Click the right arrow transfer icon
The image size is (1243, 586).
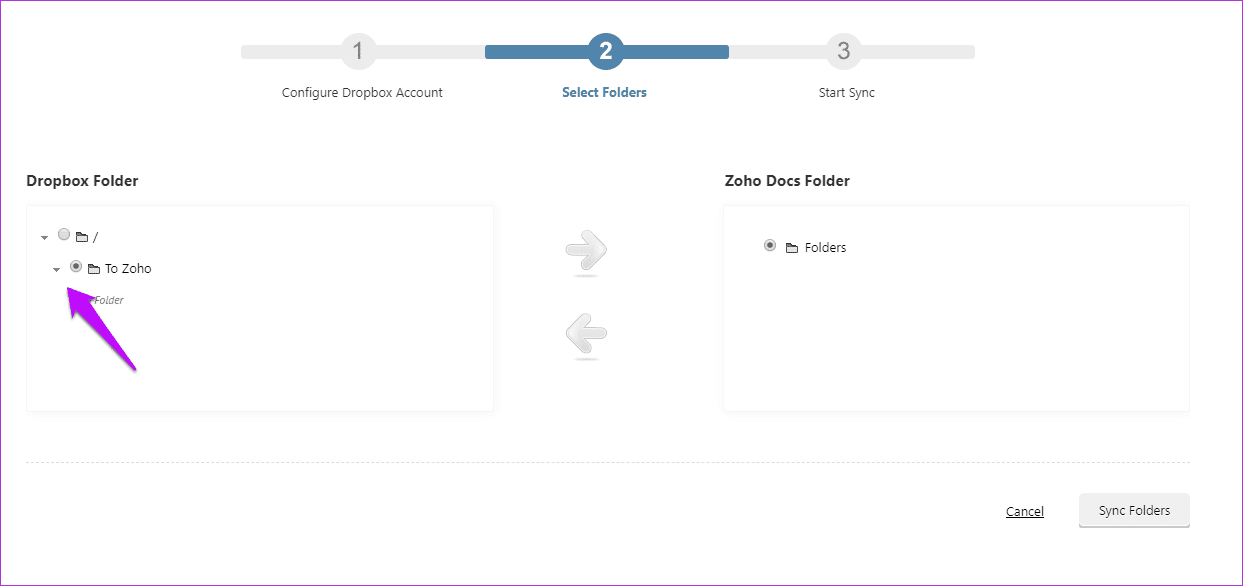coord(587,253)
